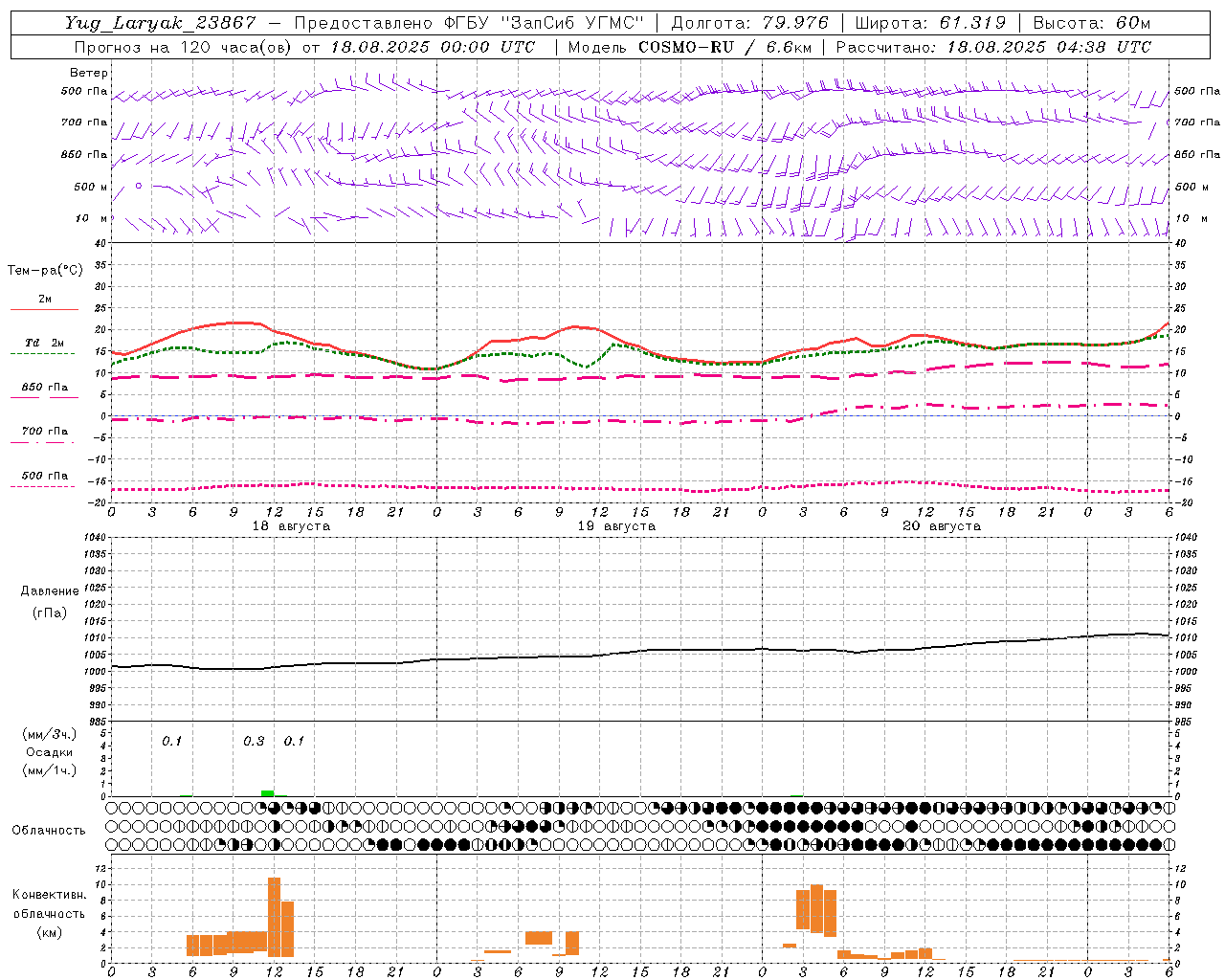Image resolution: width=1225 pixels, height=980 pixels.
Task: Click the Широта: 61.319 value
Action: point(930,23)
